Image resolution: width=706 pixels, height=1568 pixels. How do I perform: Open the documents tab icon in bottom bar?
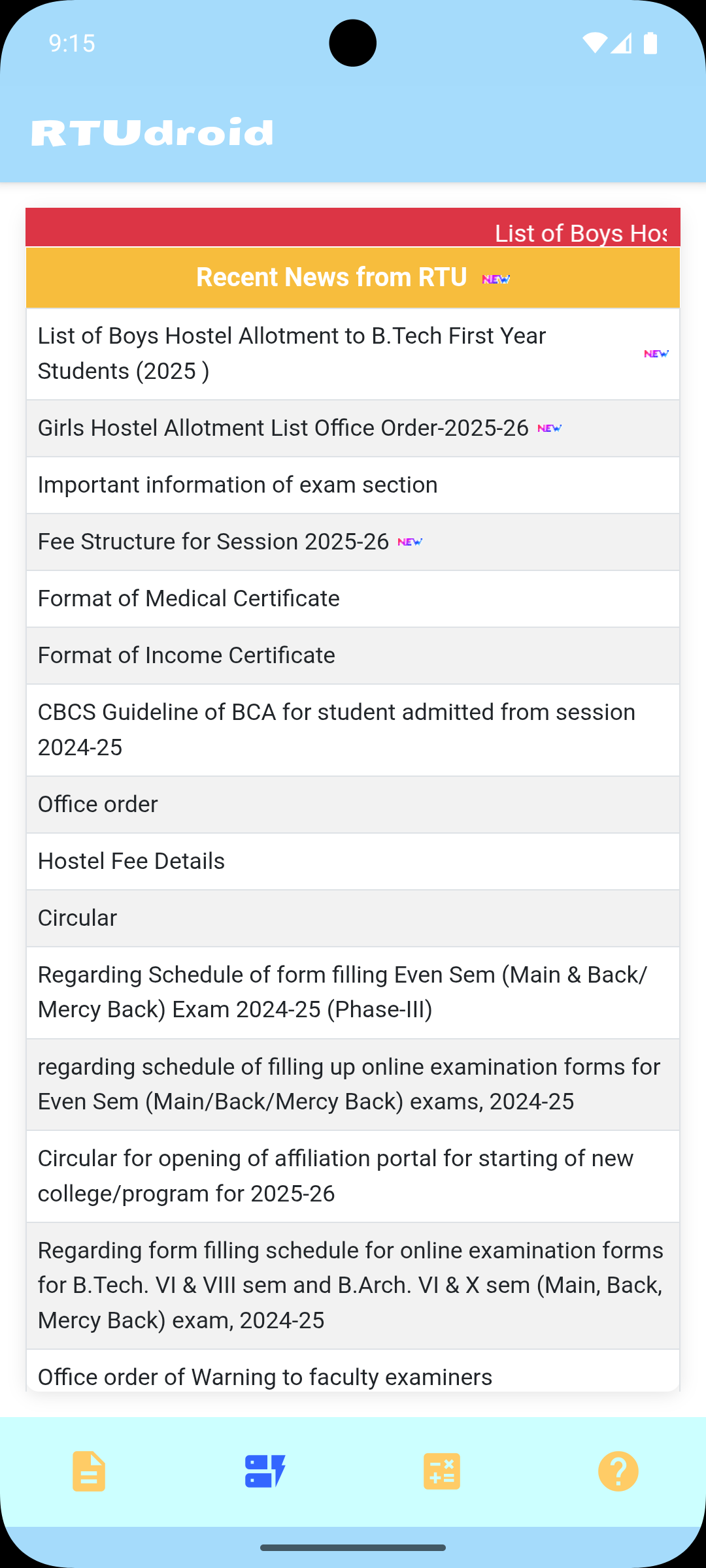tap(89, 1471)
